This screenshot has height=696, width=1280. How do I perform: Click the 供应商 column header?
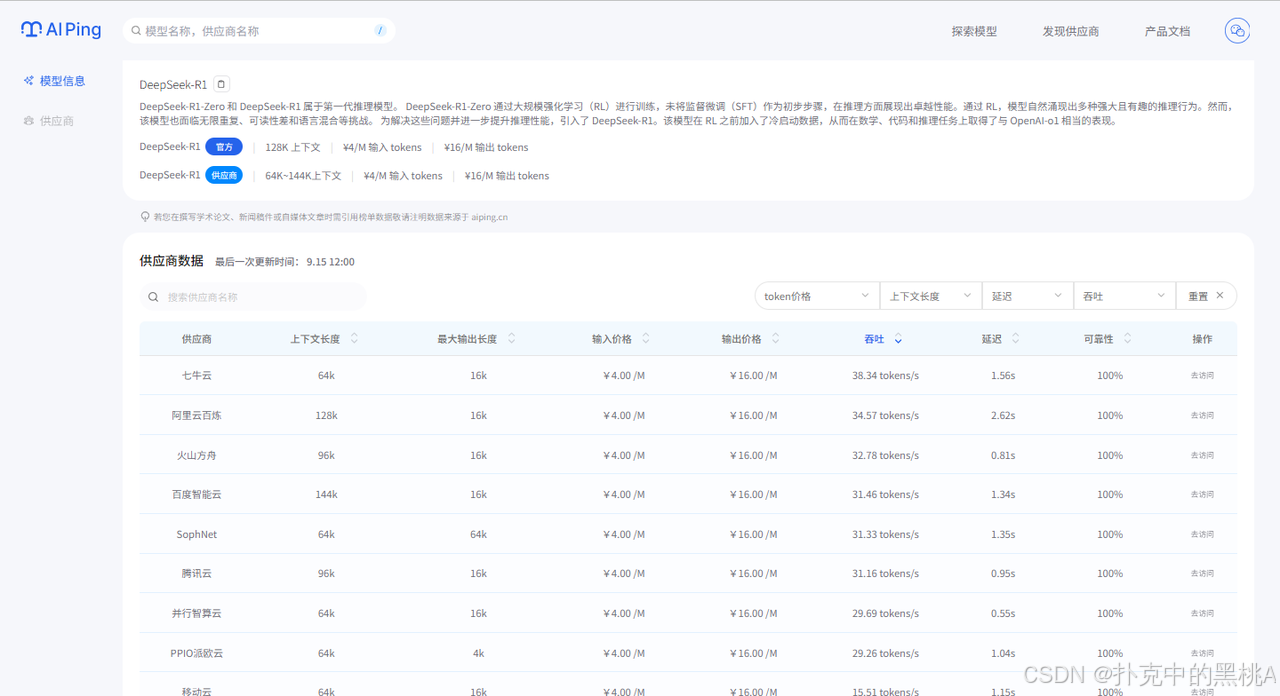(197, 339)
